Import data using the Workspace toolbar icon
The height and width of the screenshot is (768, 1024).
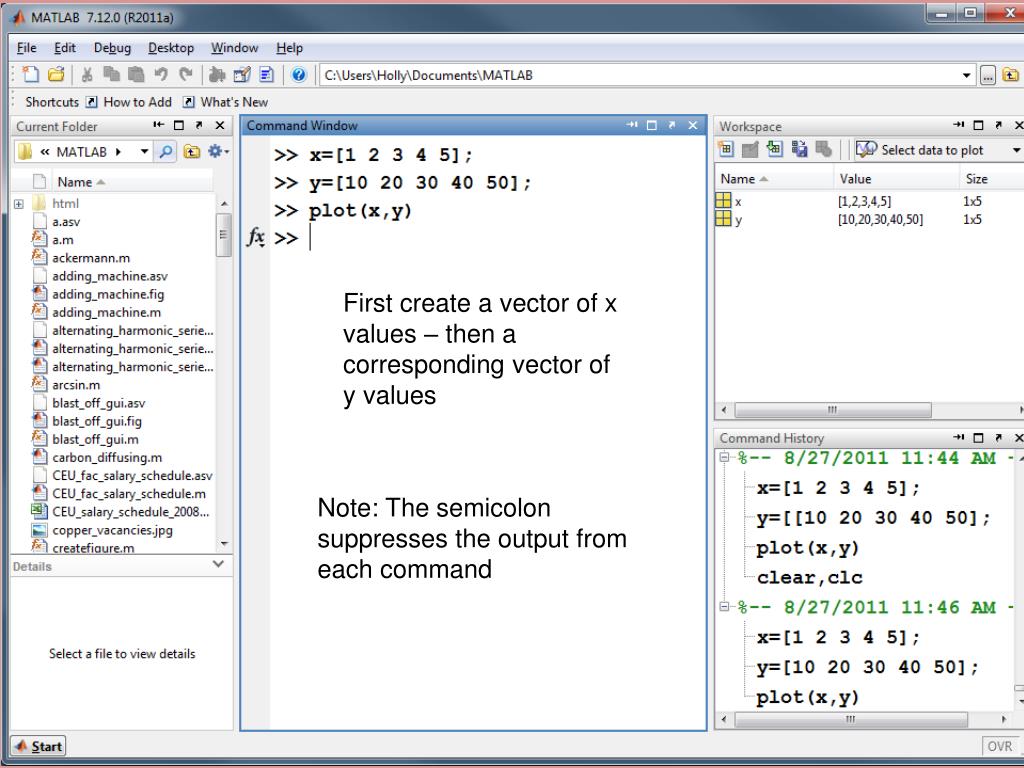point(775,150)
